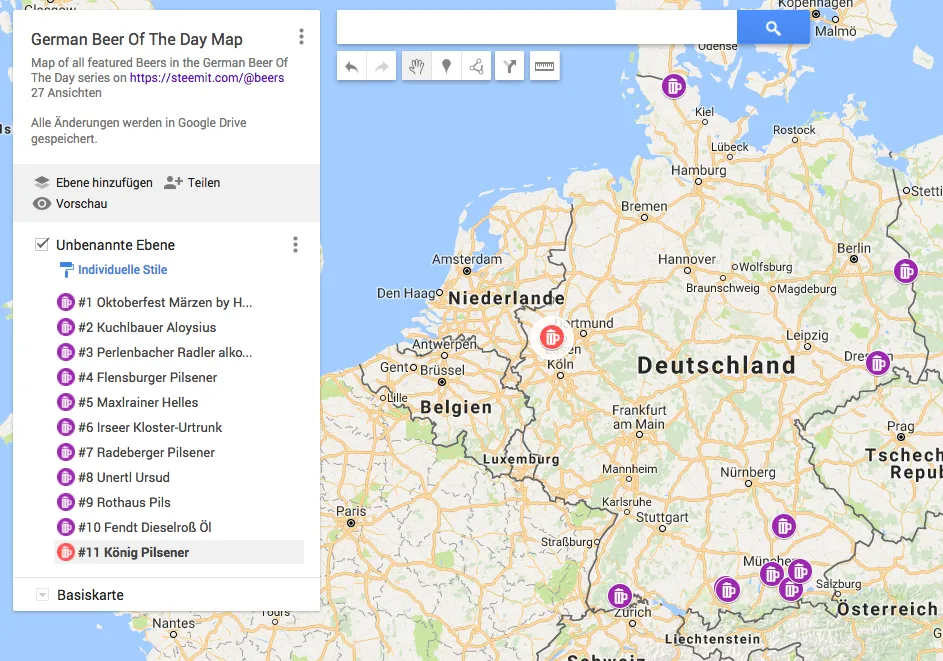Click Ebene hinzufügen to add layer
The width and height of the screenshot is (943, 661).
pos(93,182)
